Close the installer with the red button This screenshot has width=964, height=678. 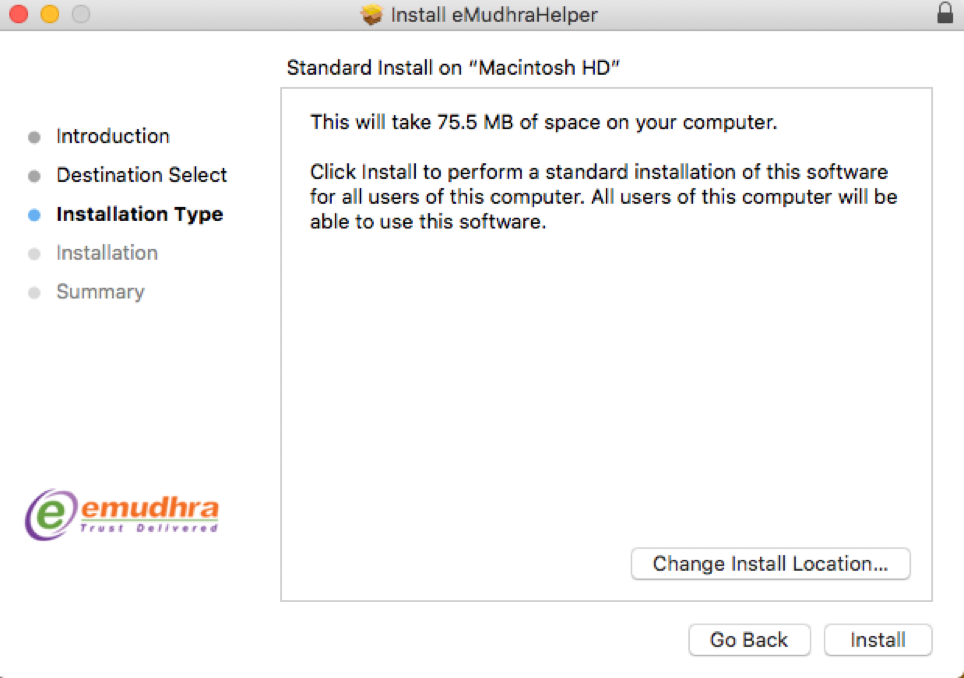coord(19,15)
